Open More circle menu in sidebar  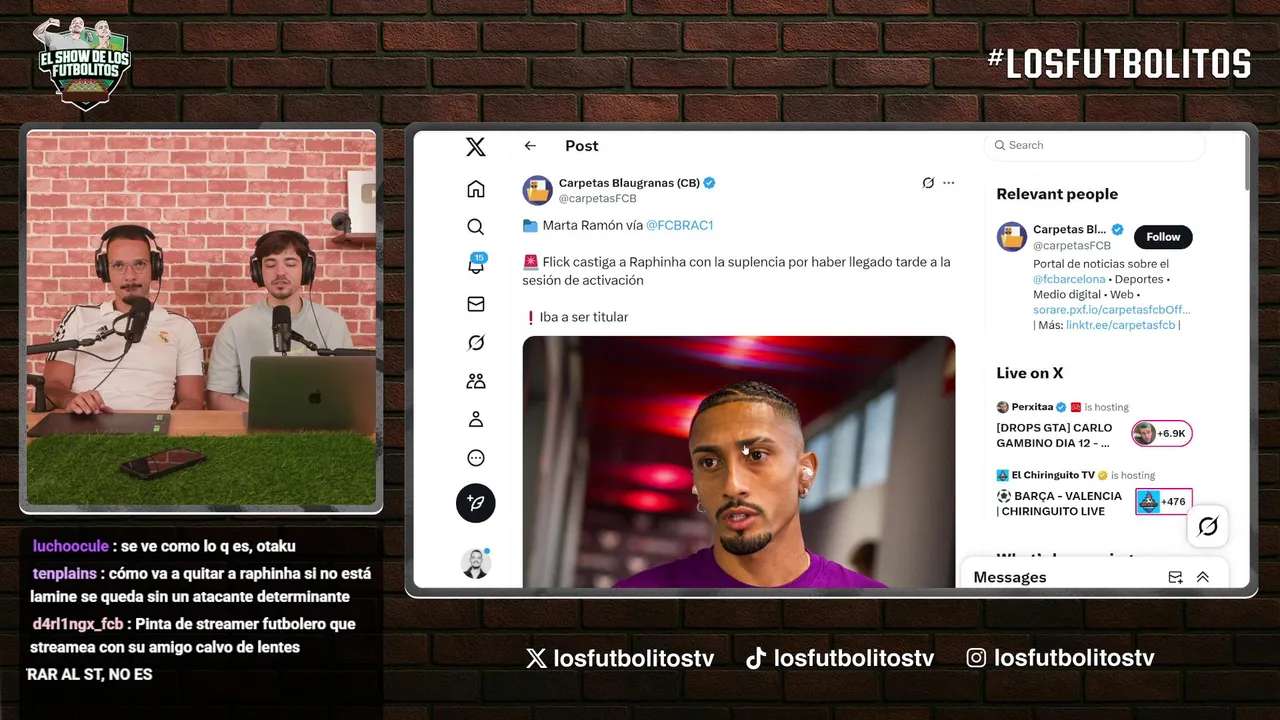476,458
